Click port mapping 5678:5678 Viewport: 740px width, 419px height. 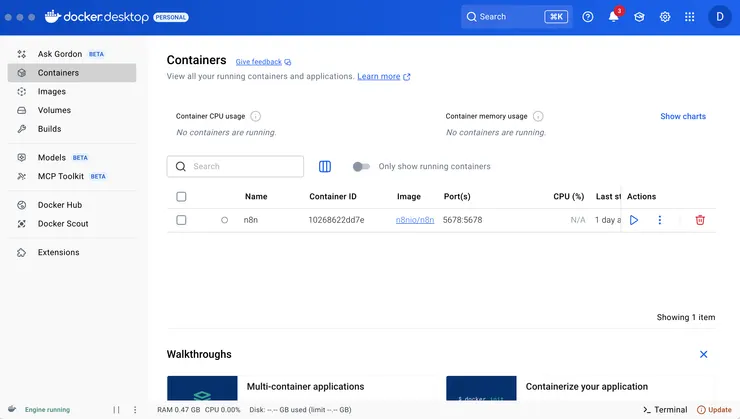[x=462, y=220]
